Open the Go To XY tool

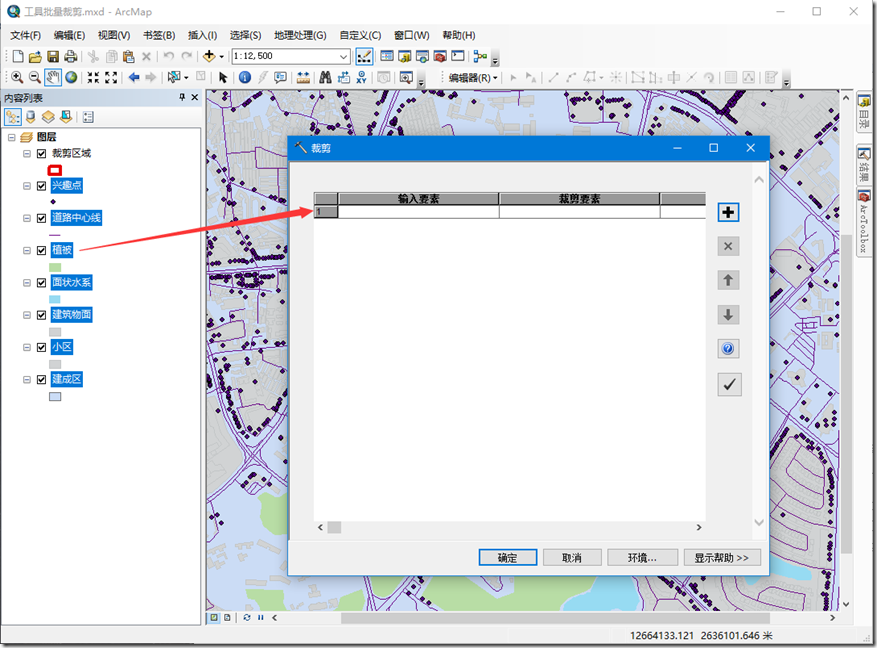361,77
